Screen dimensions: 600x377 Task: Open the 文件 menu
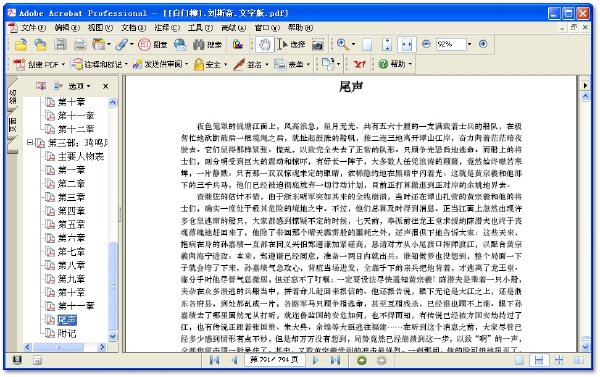point(28,28)
